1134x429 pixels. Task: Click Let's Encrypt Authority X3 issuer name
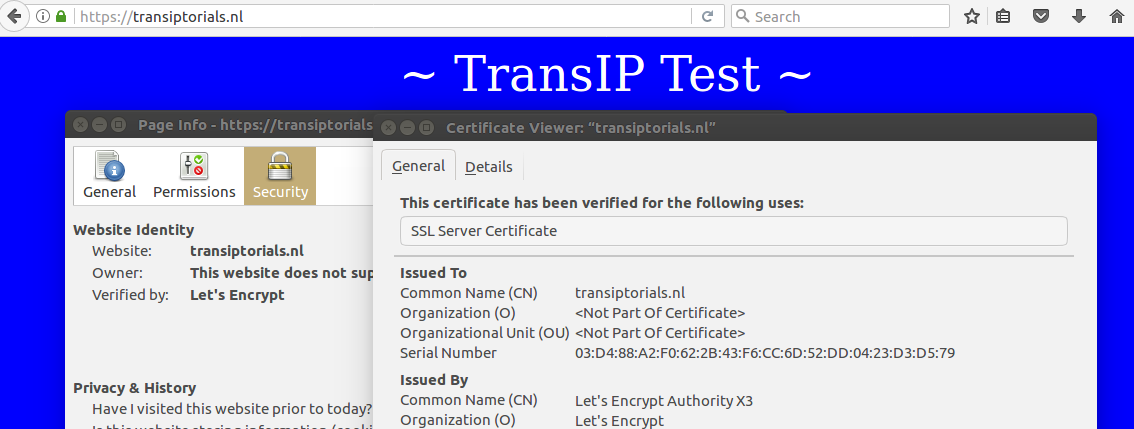pyautogui.click(x=664, y=400)
